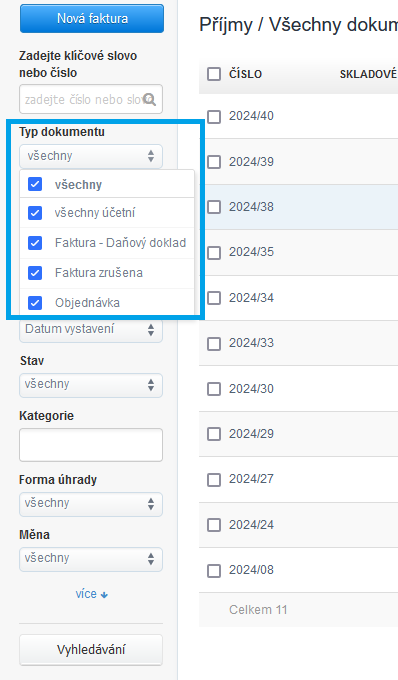Click the SKLADOVÉ column header

(368, 74)
